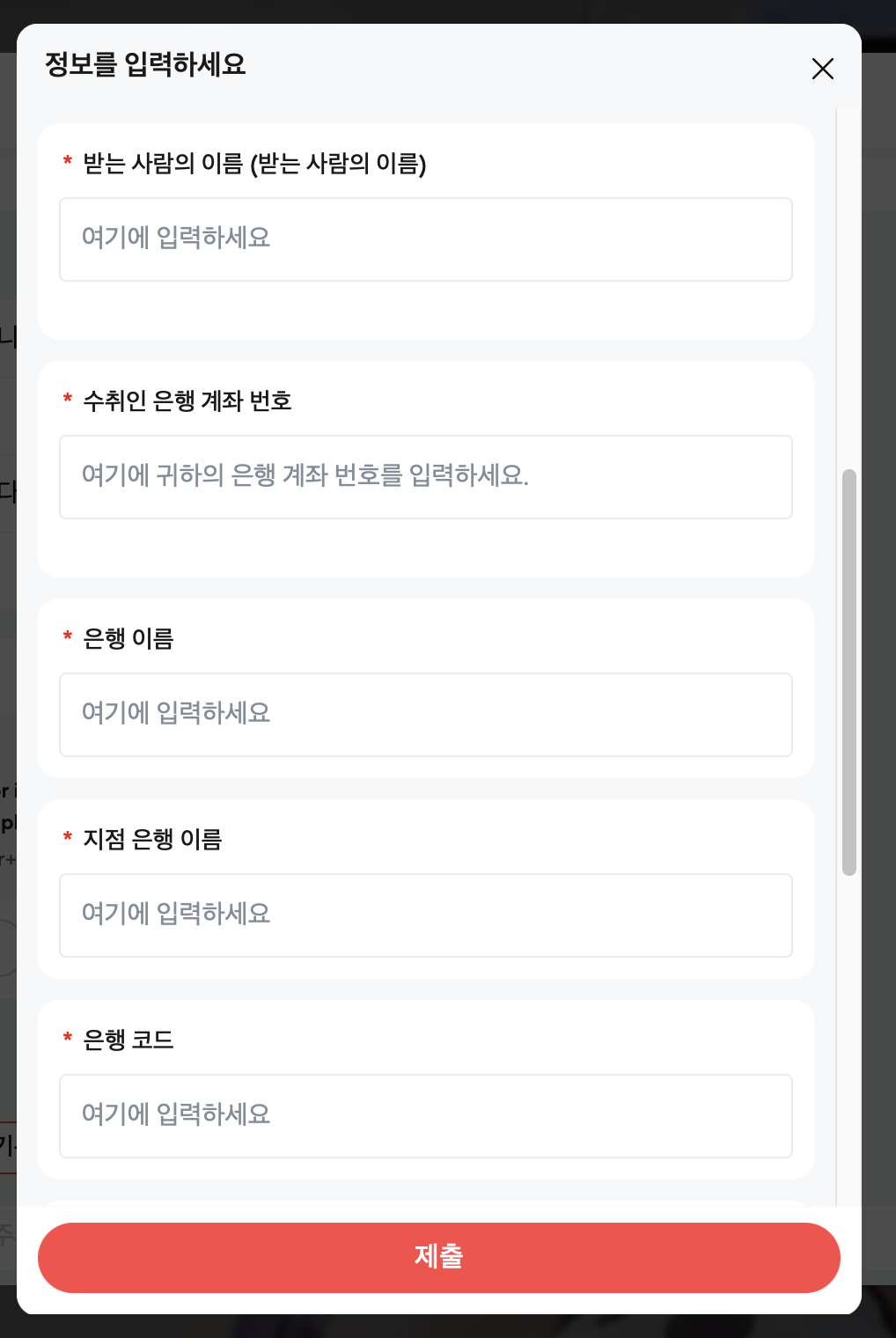Click the 수취인 은행 계좌 번호 label

click(187, 401)
